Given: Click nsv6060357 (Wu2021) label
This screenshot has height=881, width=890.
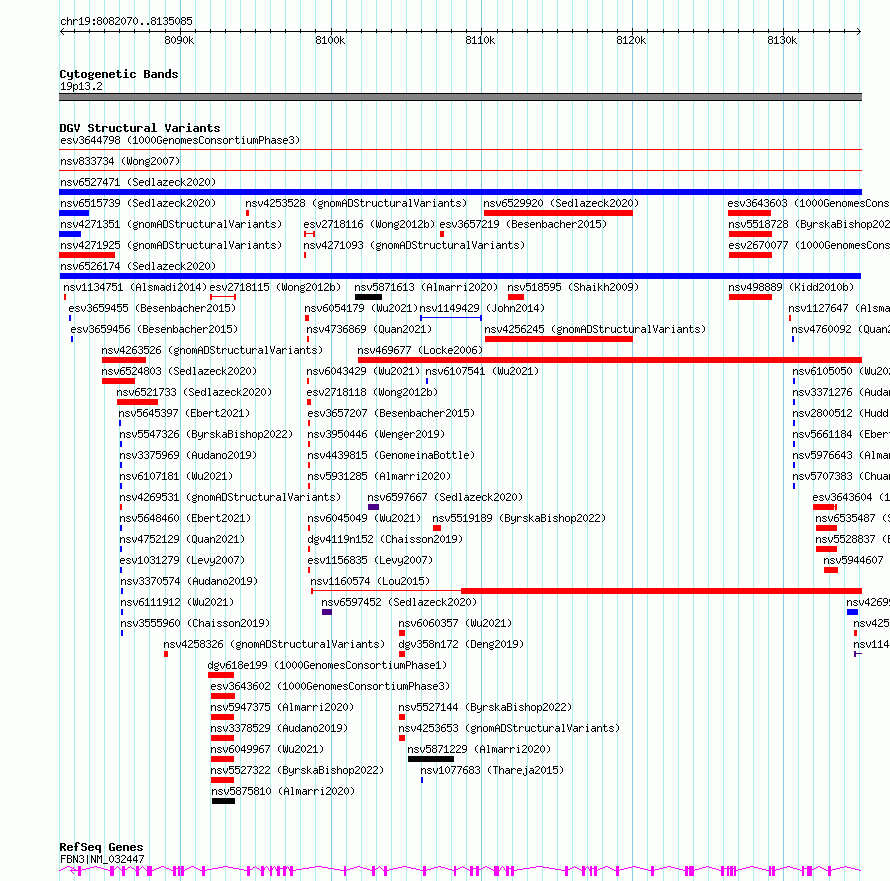Looking at the screenshot, I should pos(455,623).
